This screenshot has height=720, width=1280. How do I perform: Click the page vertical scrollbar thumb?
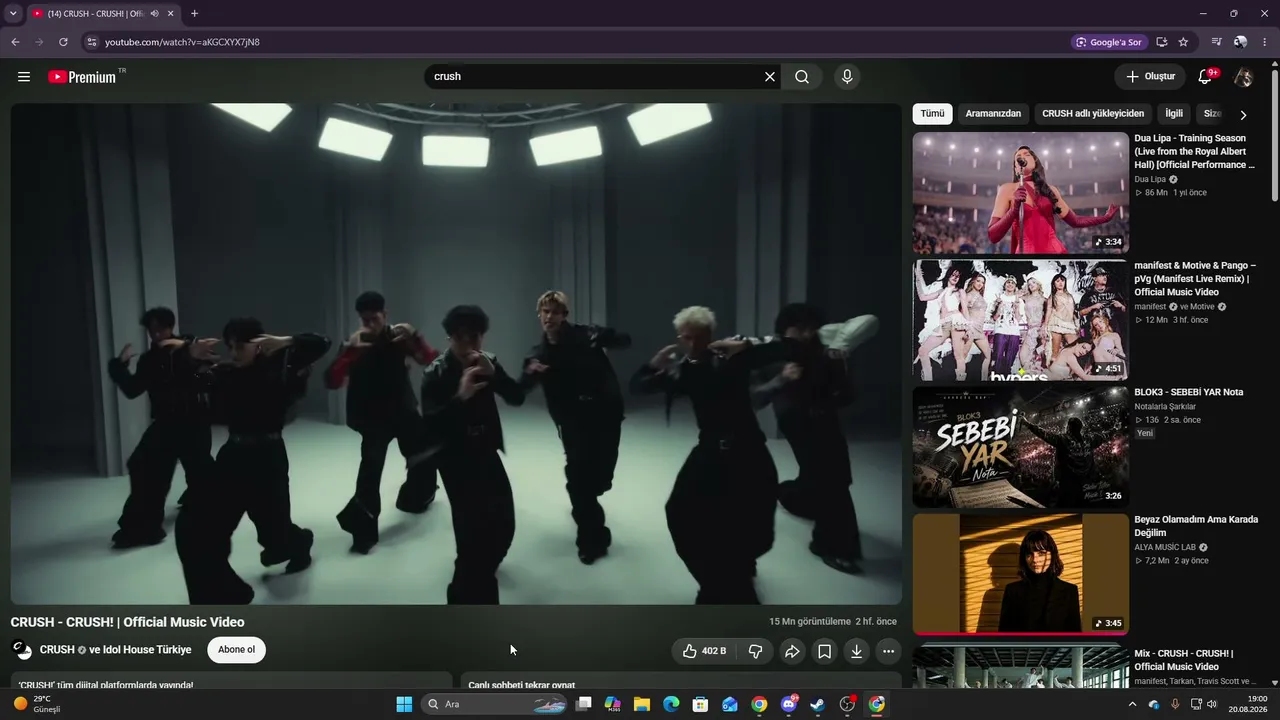point(1275,135)
